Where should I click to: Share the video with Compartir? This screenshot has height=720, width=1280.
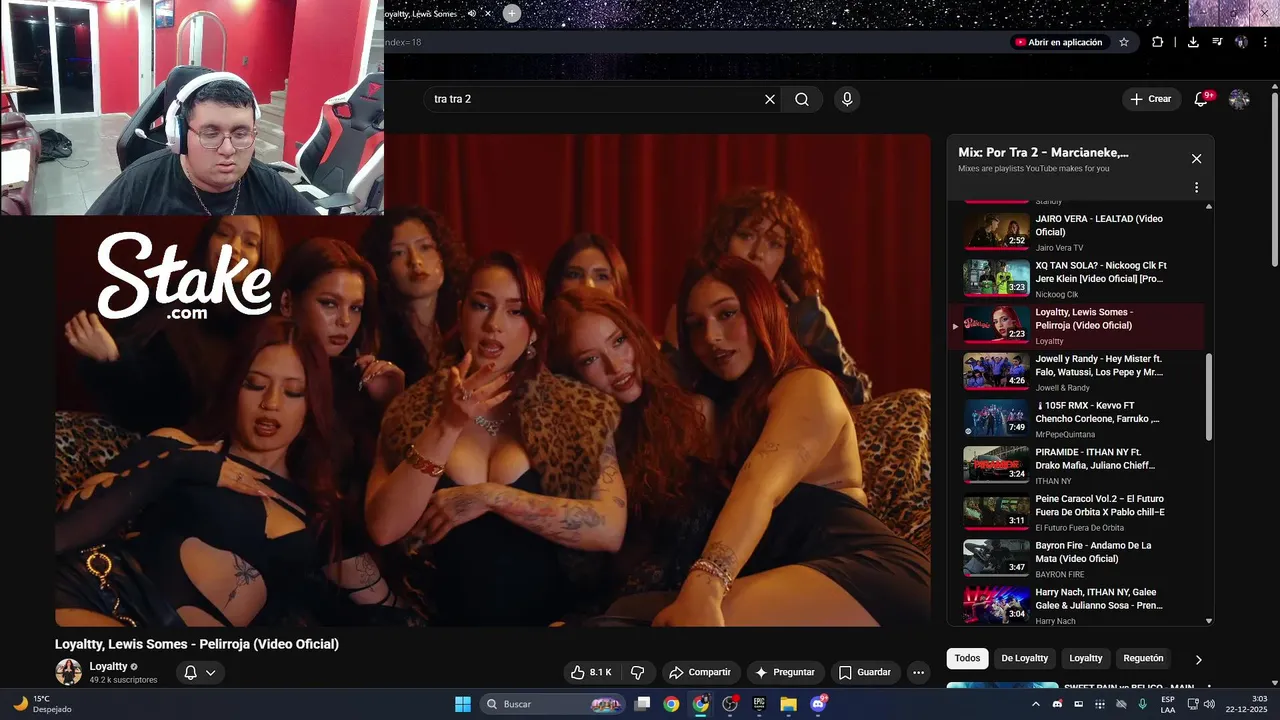click(x=700, y=672)
